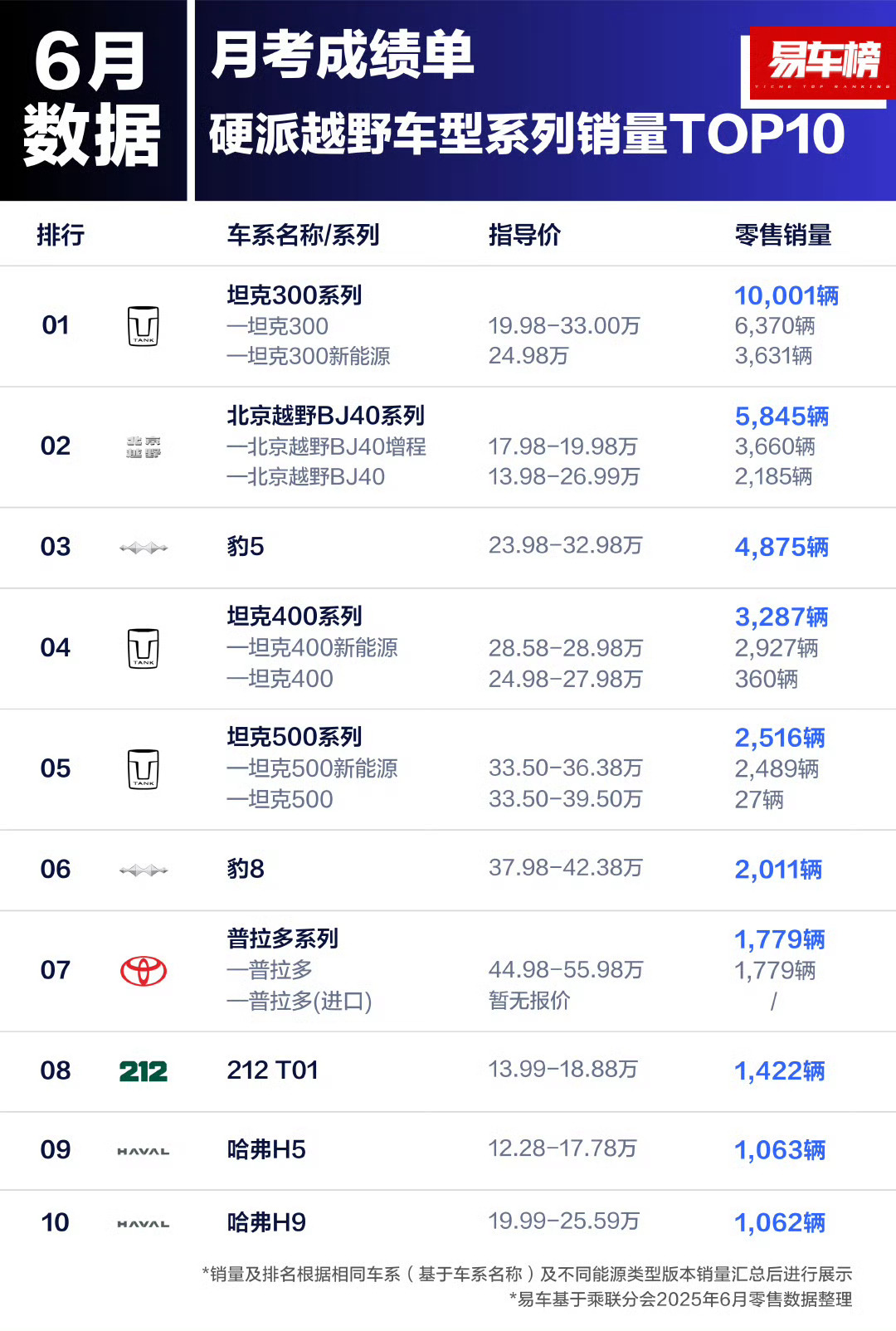Open the 坦克300系列 series title
The image size is (896, 1331).
pos(295,295)
